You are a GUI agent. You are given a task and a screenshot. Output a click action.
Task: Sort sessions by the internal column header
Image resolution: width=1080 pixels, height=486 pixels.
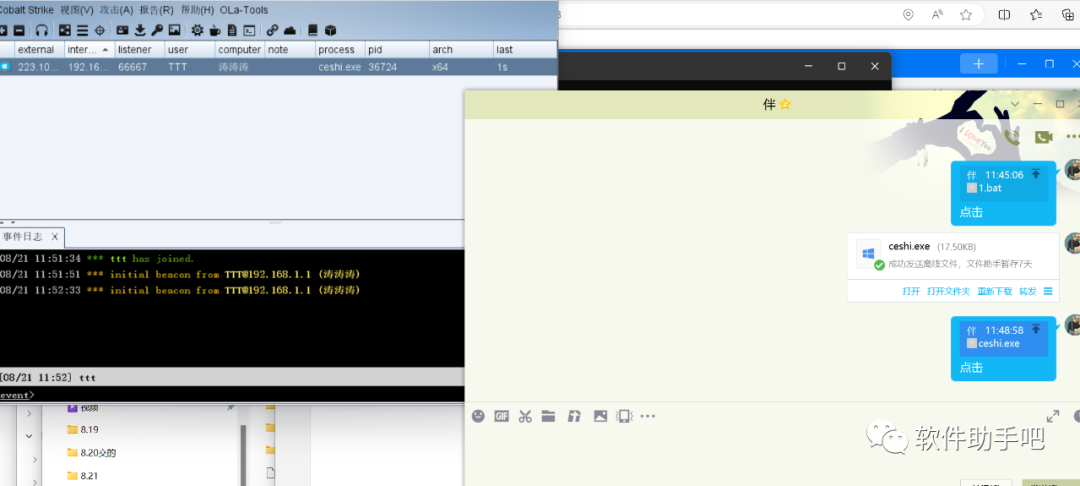point(90,50)
